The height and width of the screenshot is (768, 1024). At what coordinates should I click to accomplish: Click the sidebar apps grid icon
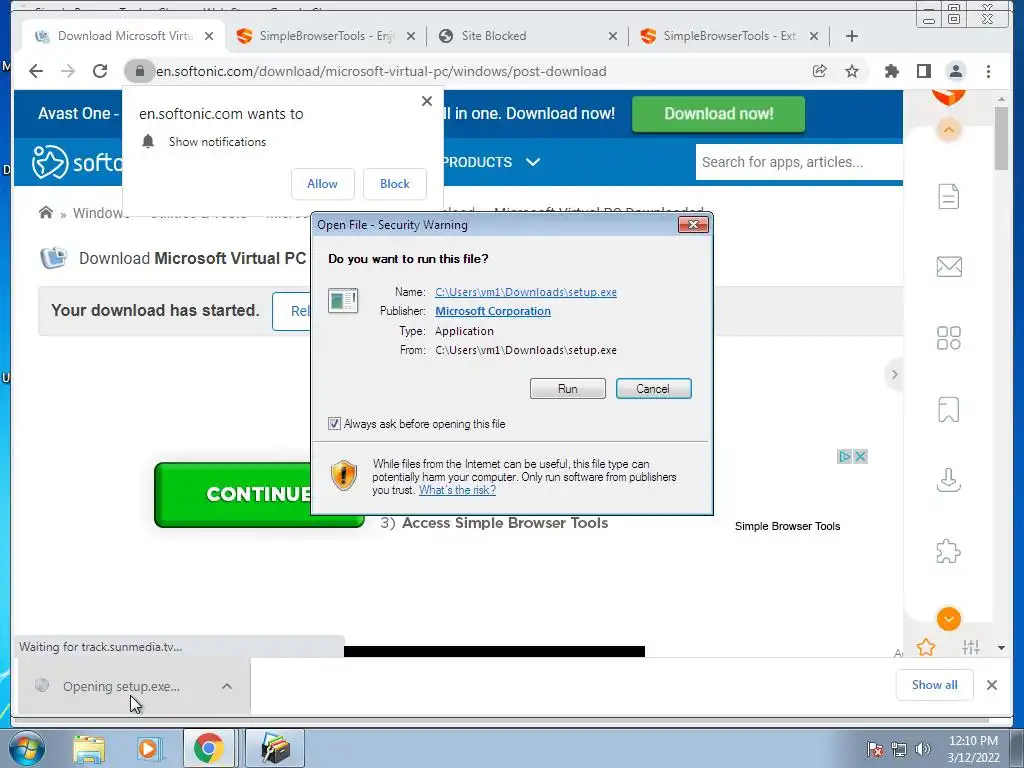click(x=948, y=338)
